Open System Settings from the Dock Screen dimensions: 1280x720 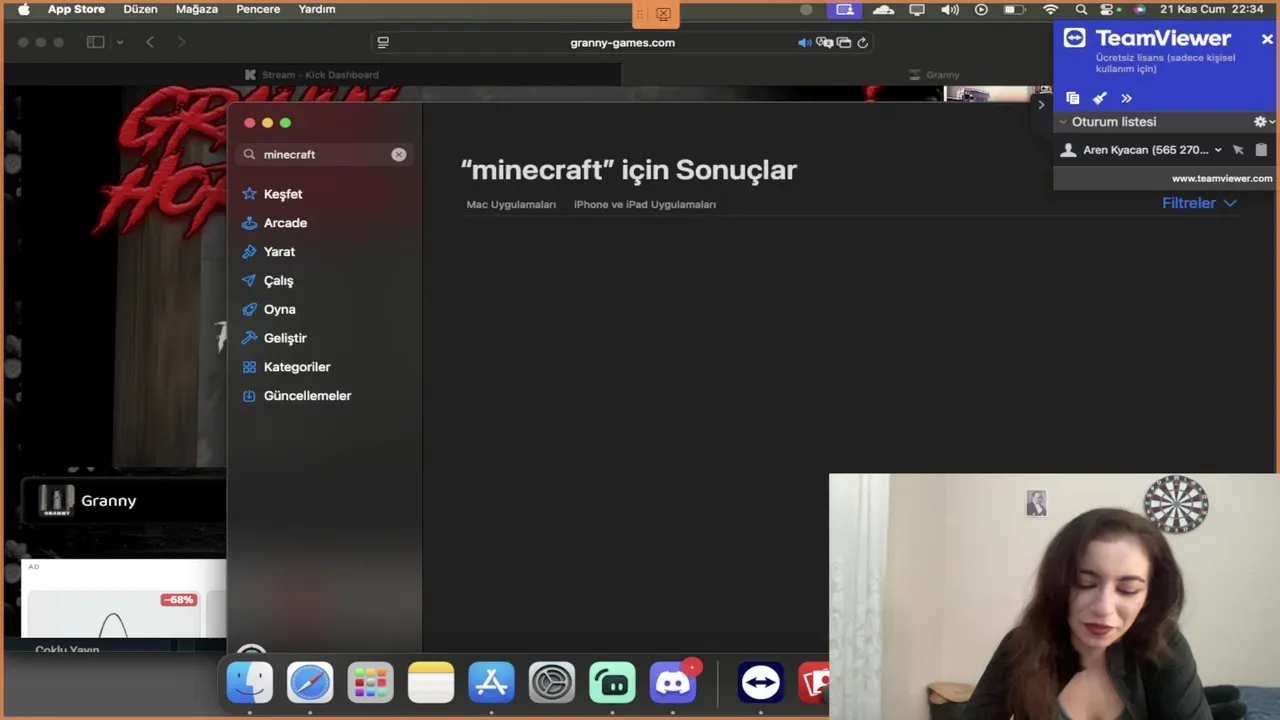click(552, 683)
